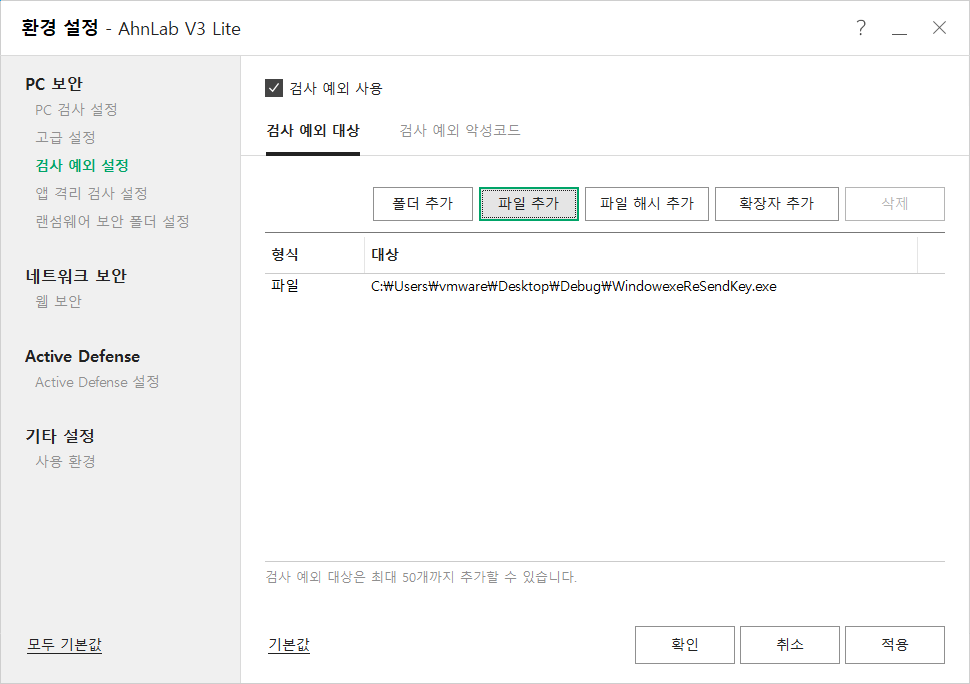The height and width of the screenshot is (684, 970).
Task: Apply settings with the 적용 button
Action: click(x=895, y=645)
